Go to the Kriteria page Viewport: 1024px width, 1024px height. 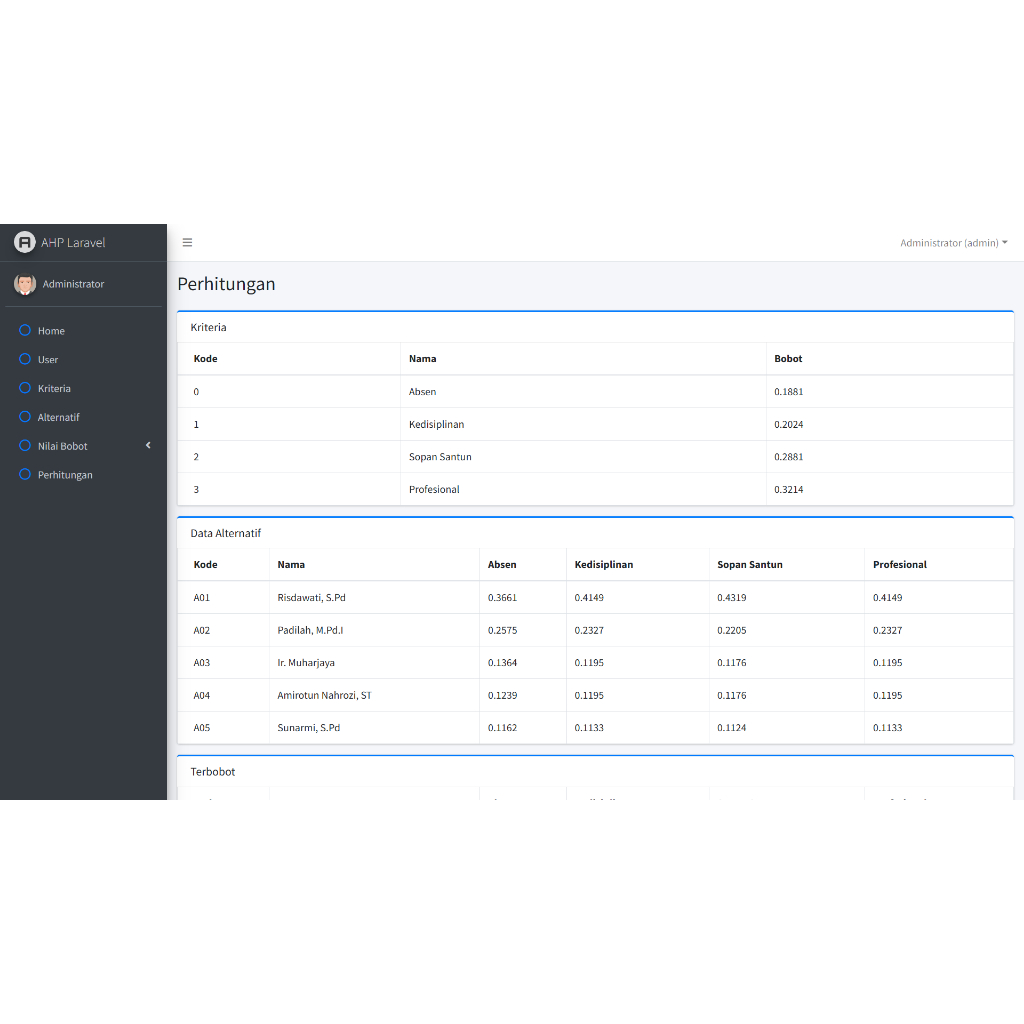pyautogui.click(x=55, y=389)
